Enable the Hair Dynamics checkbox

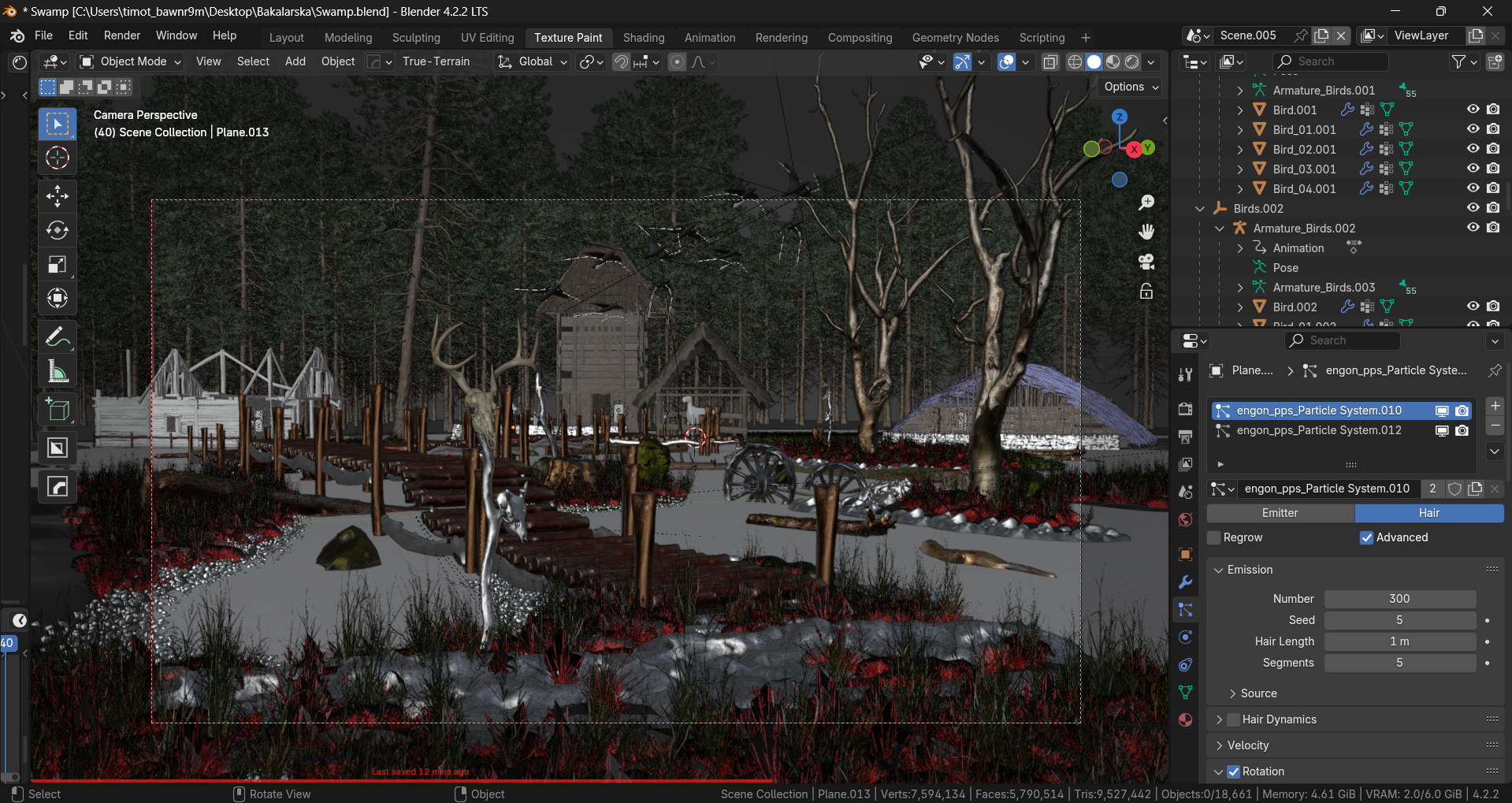coord(1234,719)
